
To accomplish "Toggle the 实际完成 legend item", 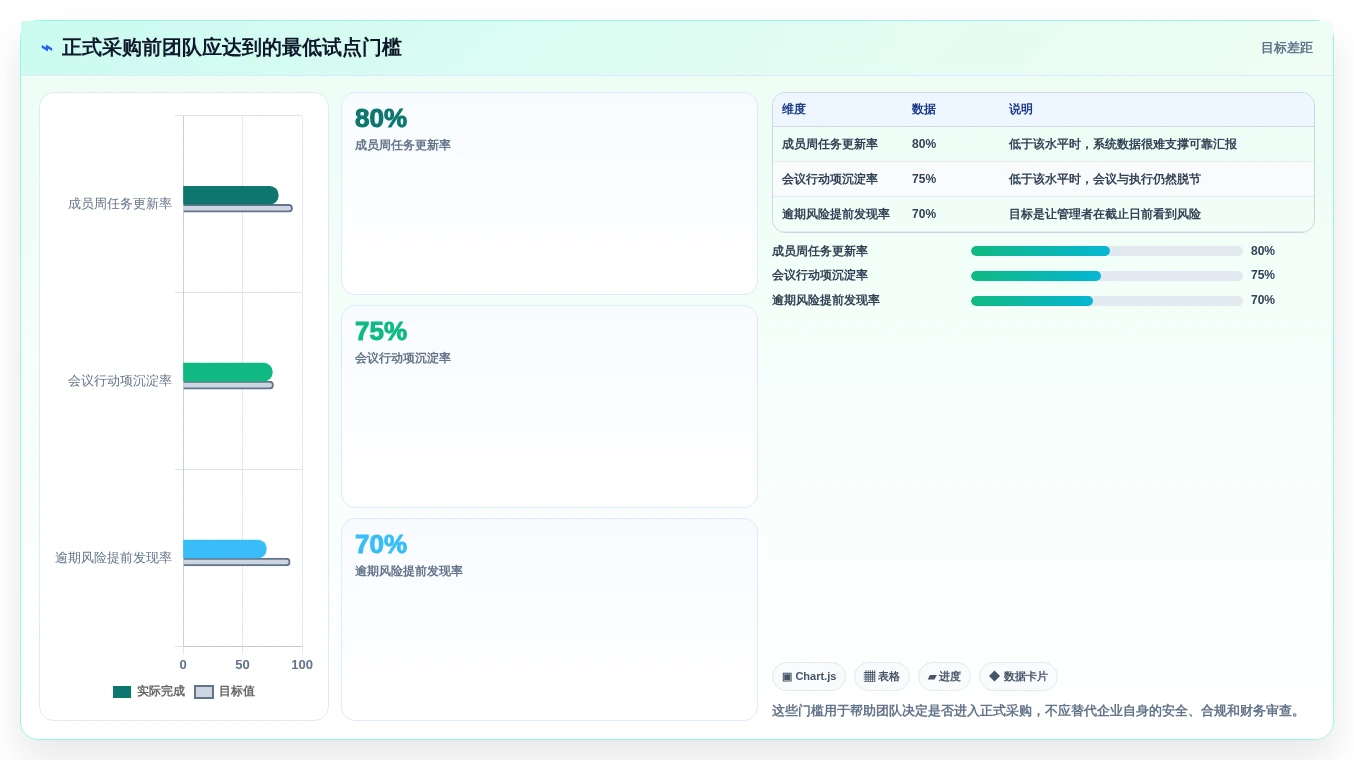I will [149, 691].
